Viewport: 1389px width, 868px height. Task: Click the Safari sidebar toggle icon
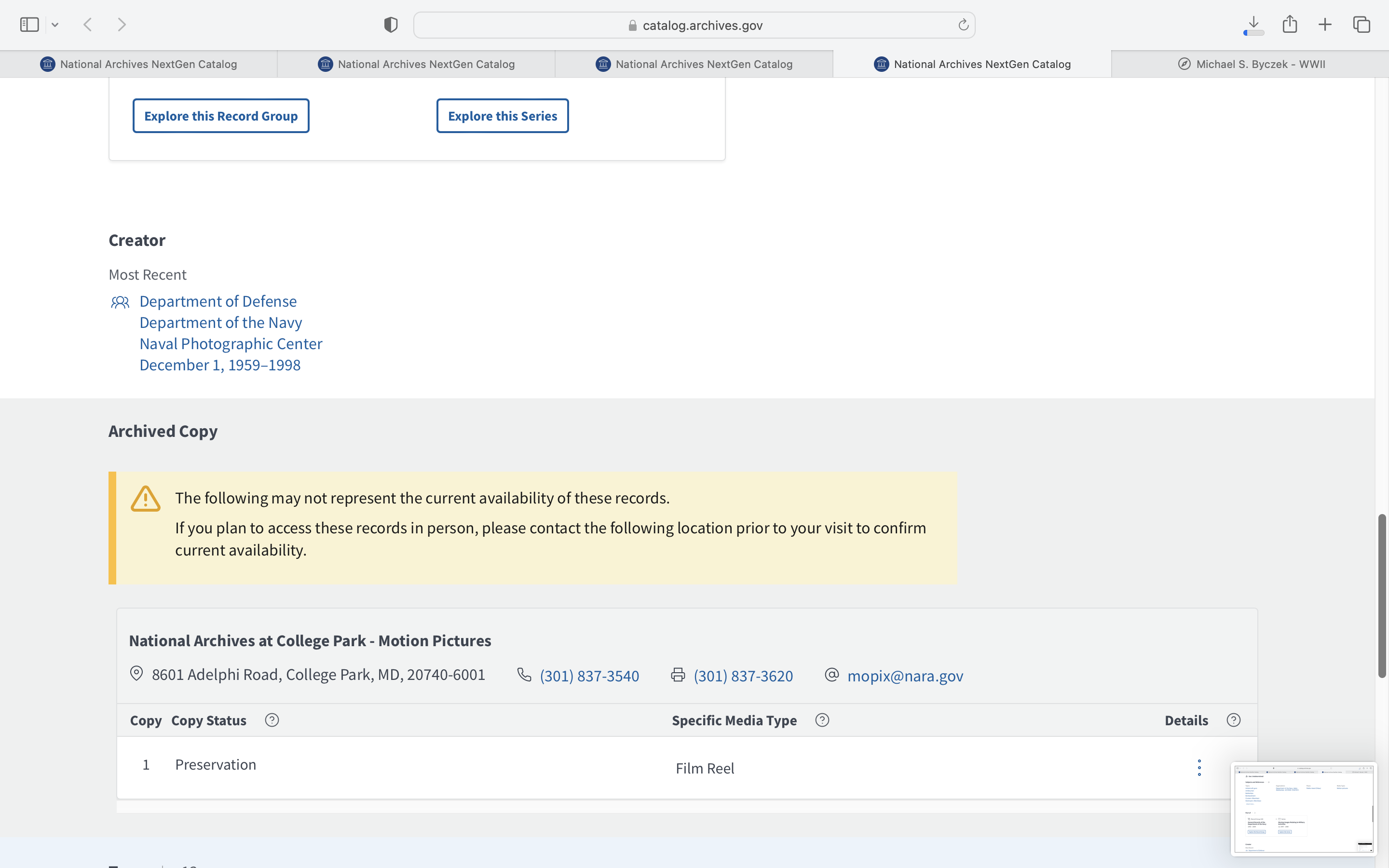pos(29,25)
